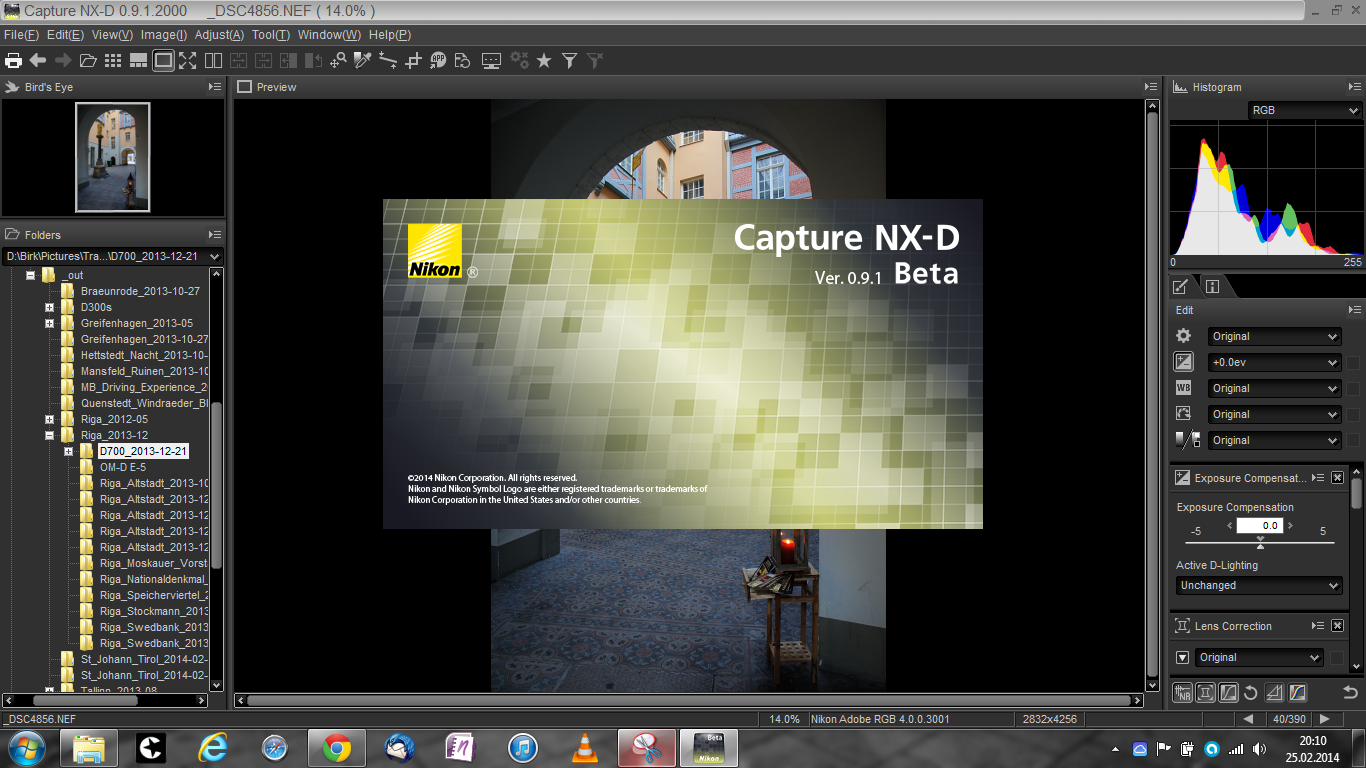Click the Open with Application icon
Image resolution: width=1366 pixels, height=768 pixels.
pos(438,61)
